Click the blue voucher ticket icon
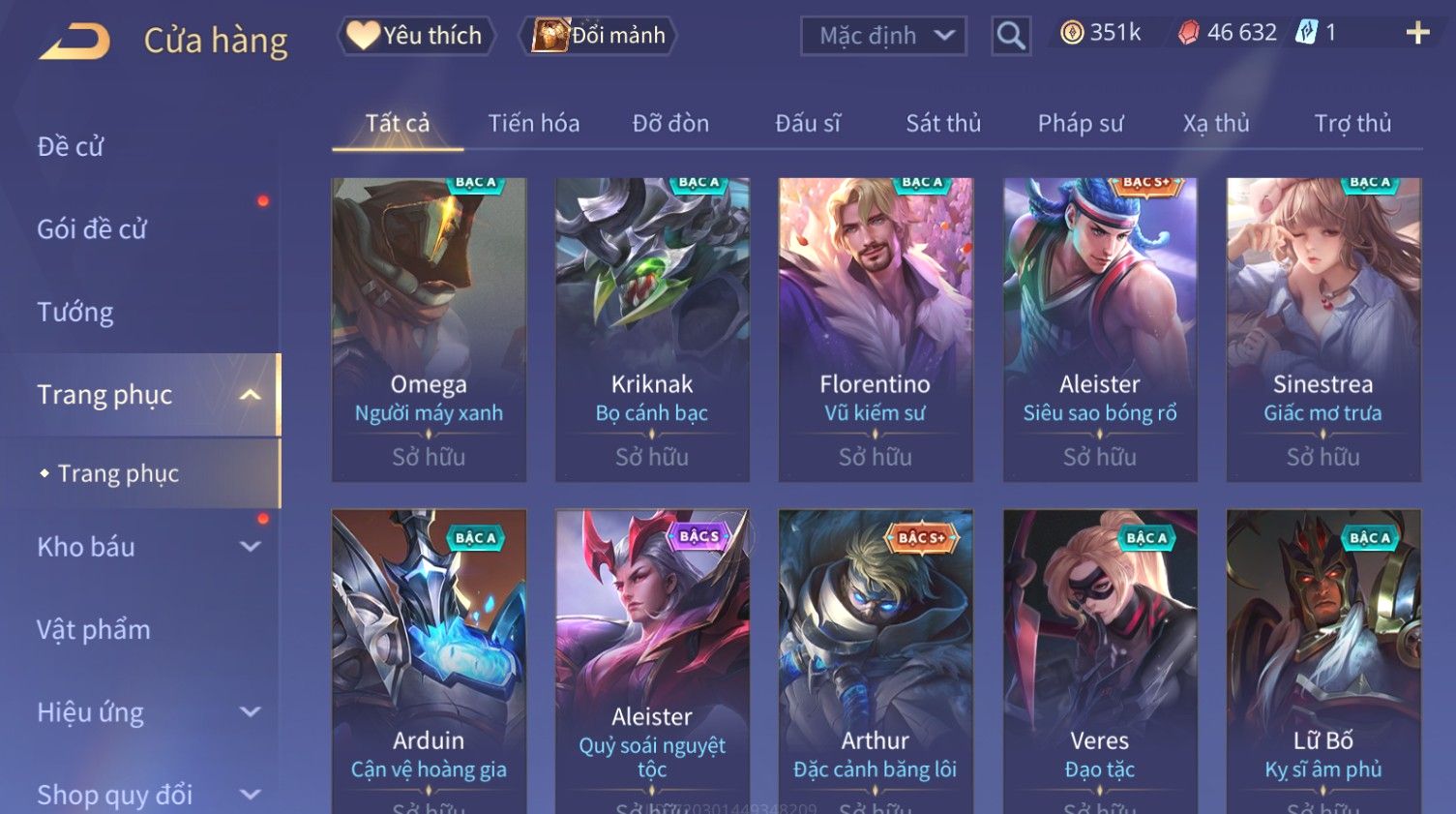Screen dimensions: 1456x814 1306,33
